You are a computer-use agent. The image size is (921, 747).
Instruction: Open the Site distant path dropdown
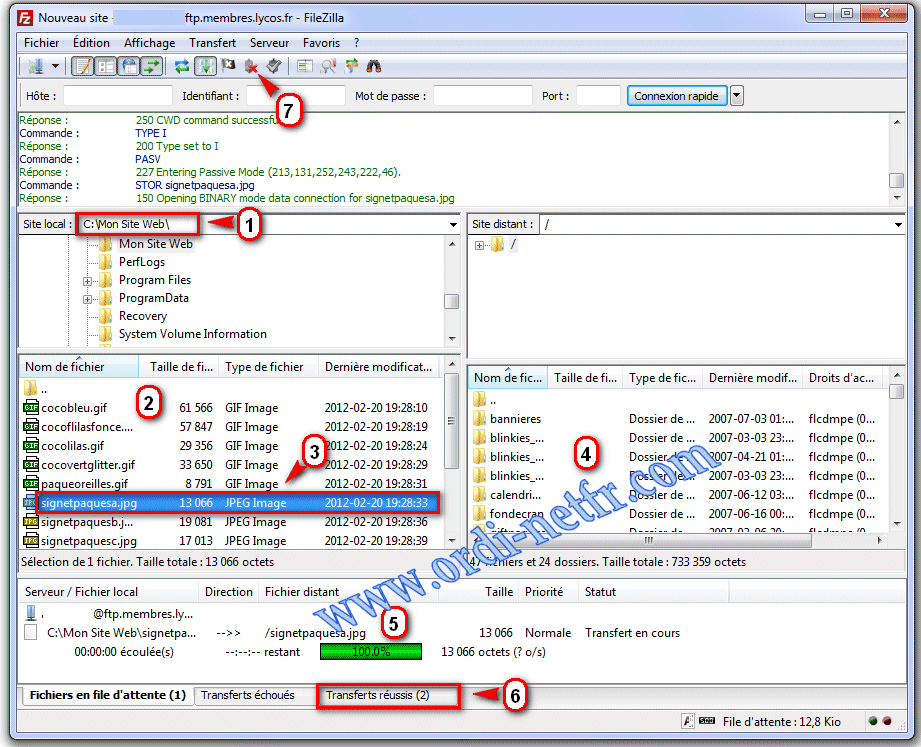pos(898,225)
